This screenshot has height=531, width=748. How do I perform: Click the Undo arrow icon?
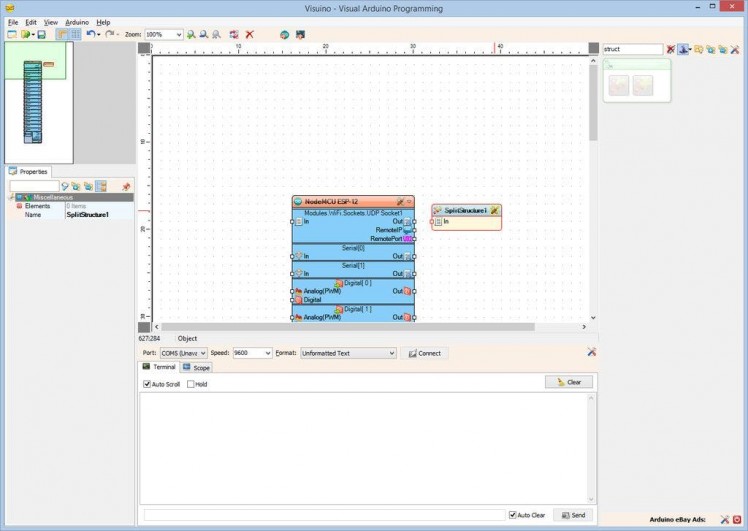90,34
